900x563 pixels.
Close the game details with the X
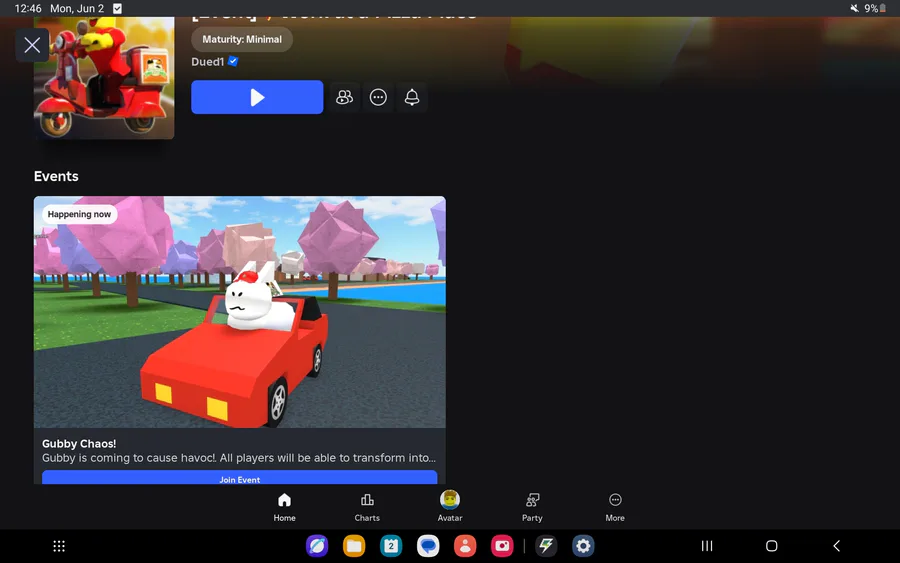coord(32,45)
